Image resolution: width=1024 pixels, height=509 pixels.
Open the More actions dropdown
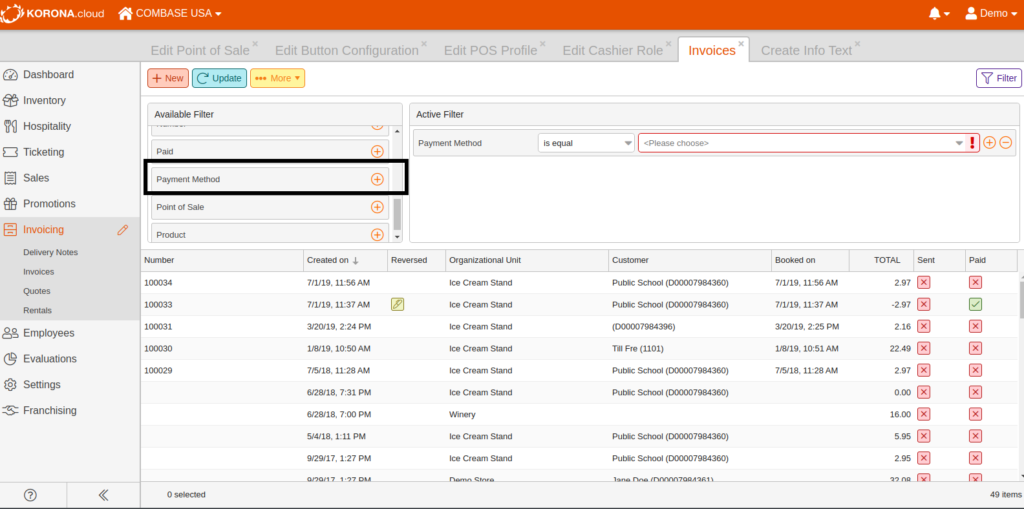[x=278, y=78]
